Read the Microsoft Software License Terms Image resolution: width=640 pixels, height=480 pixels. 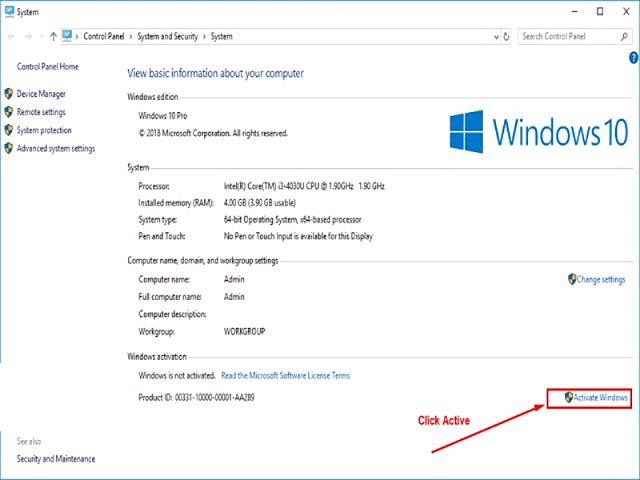(x=286, y=376)
